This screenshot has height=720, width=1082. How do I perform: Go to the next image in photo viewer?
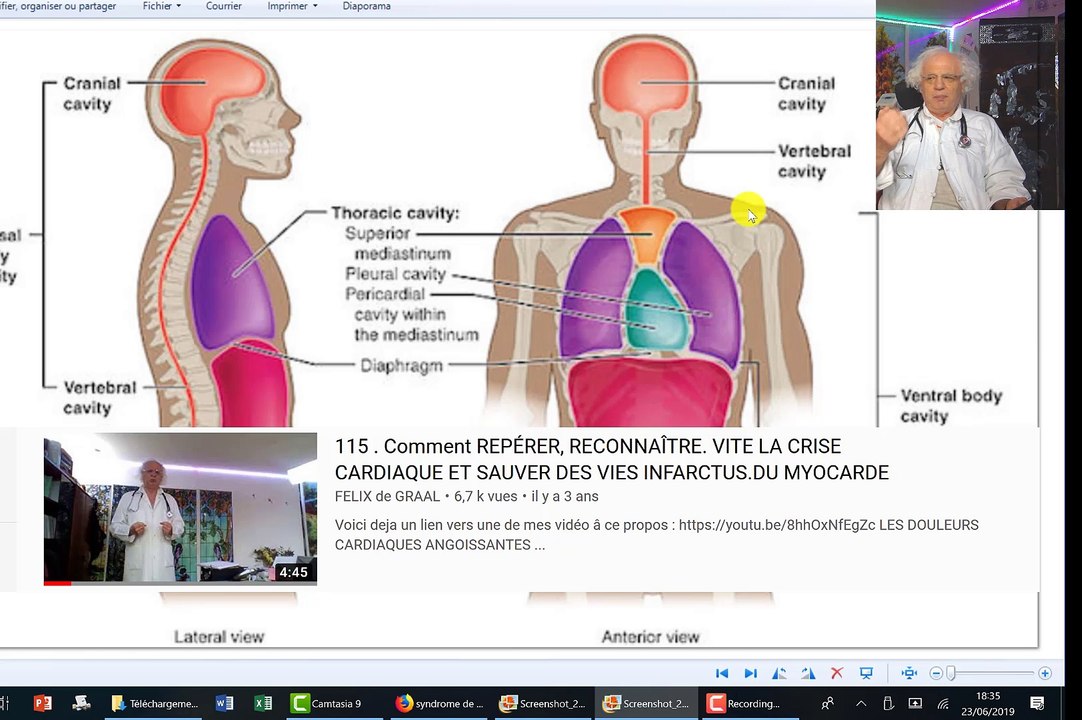click(x=750, y=673)
